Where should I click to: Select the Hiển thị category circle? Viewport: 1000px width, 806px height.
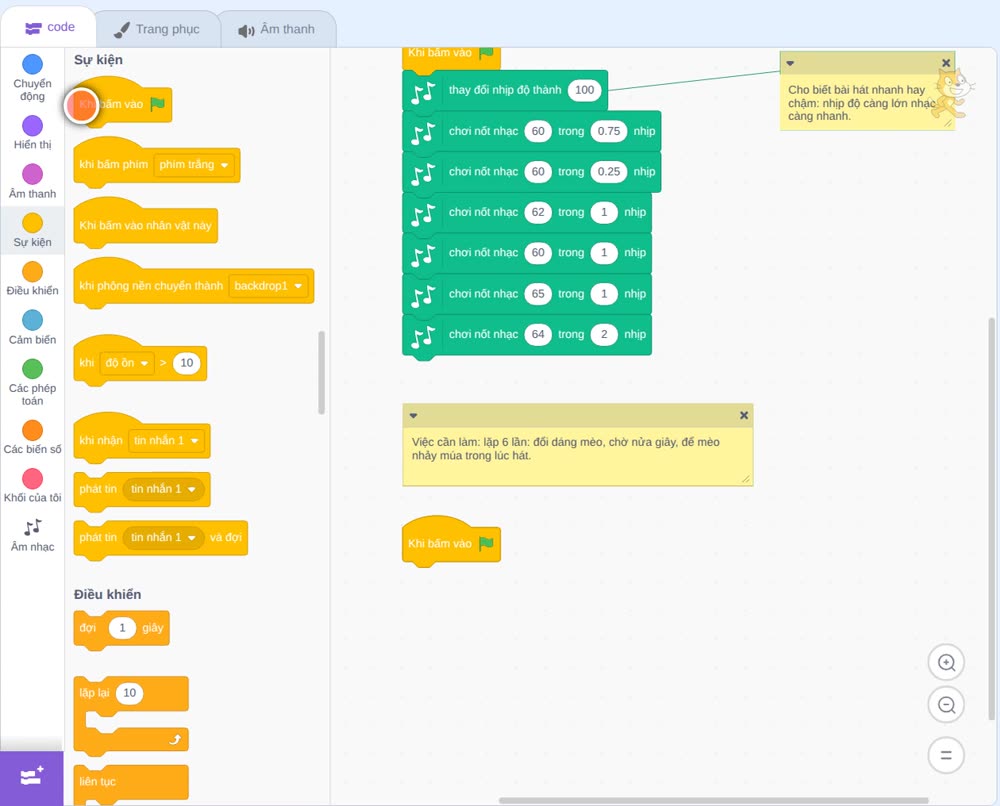pos(33,126)
